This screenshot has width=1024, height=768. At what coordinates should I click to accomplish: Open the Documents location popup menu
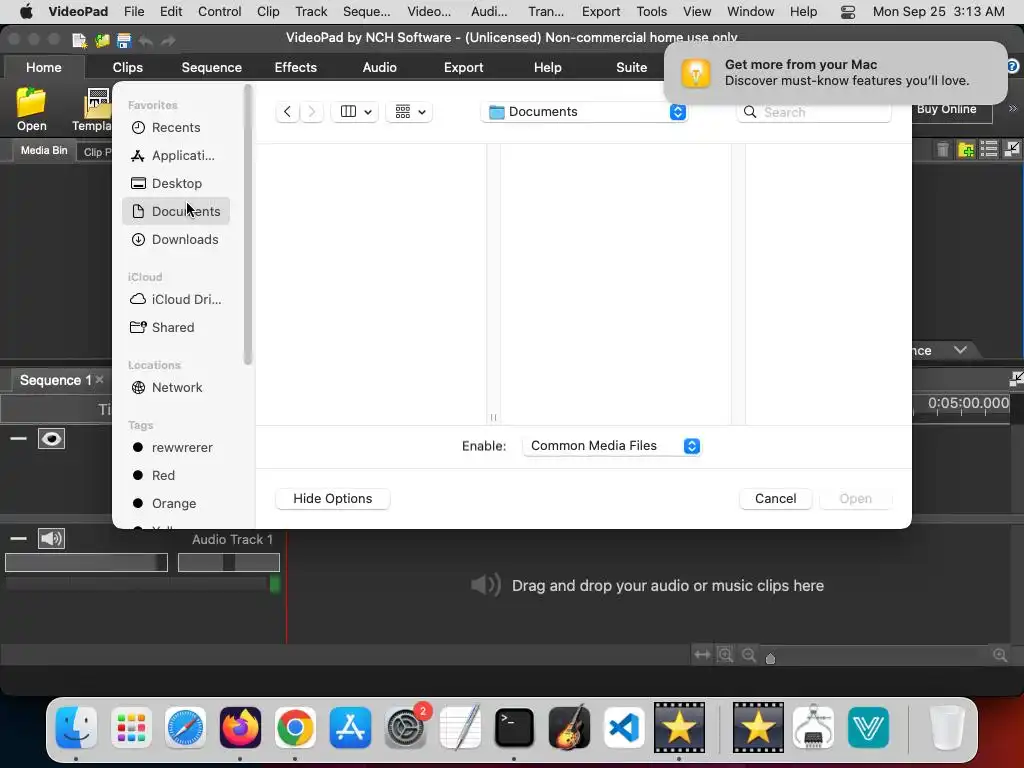(x=584, y=112)
